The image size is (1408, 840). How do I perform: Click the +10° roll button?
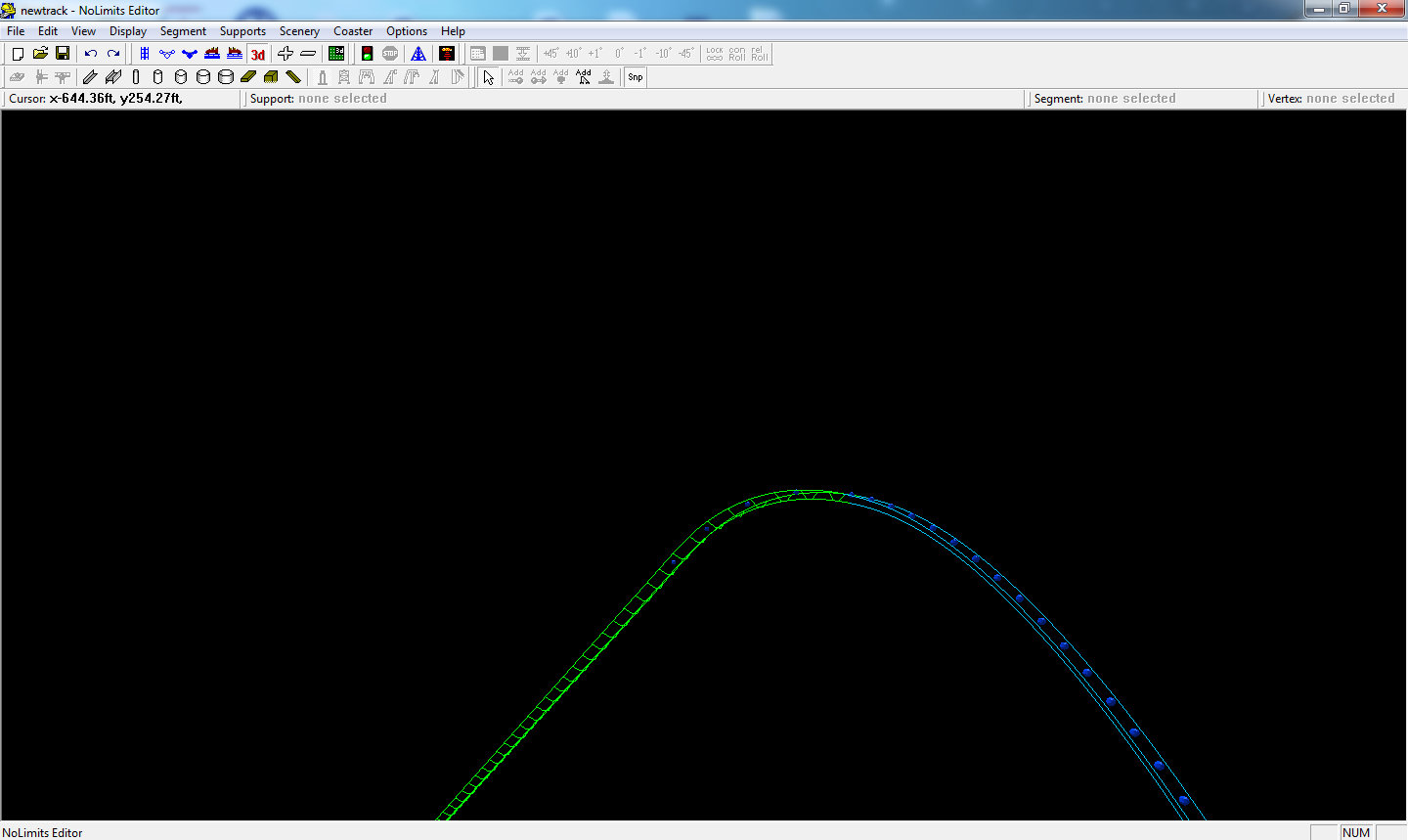pos(573,54)
